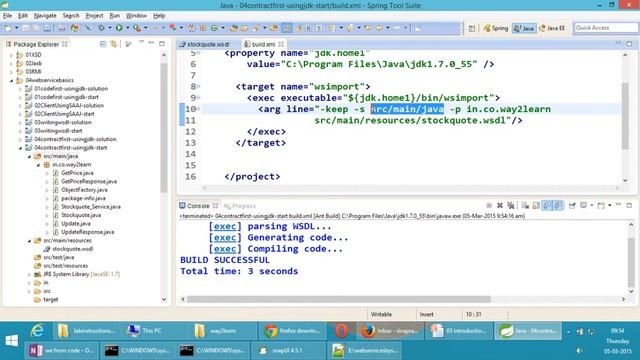Viewport: 640px width, 360px height.
Task: Click the green Run button in toolbar
Action: point(119,28)
